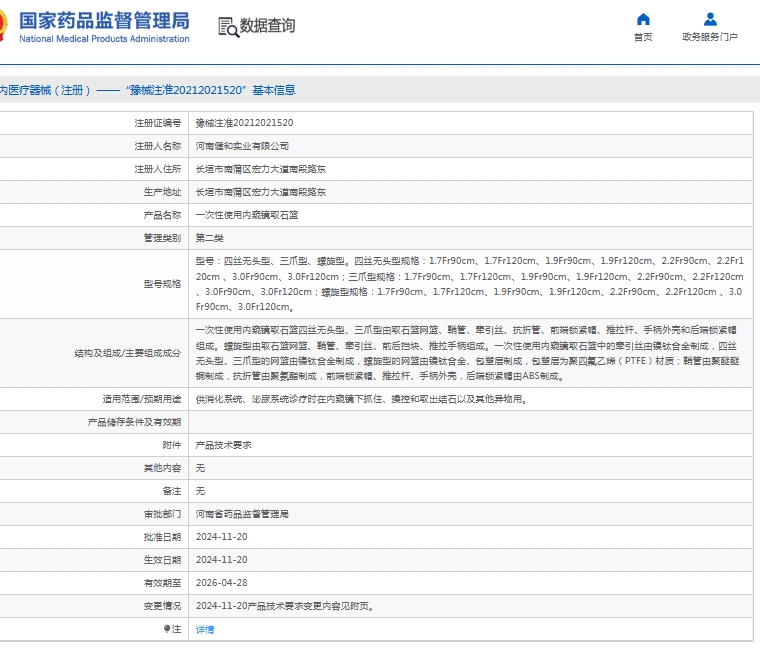Click change record text starting 2024-11-20产品技术要求
Screen dimensions: 760x650
click(x=285, y=606)
